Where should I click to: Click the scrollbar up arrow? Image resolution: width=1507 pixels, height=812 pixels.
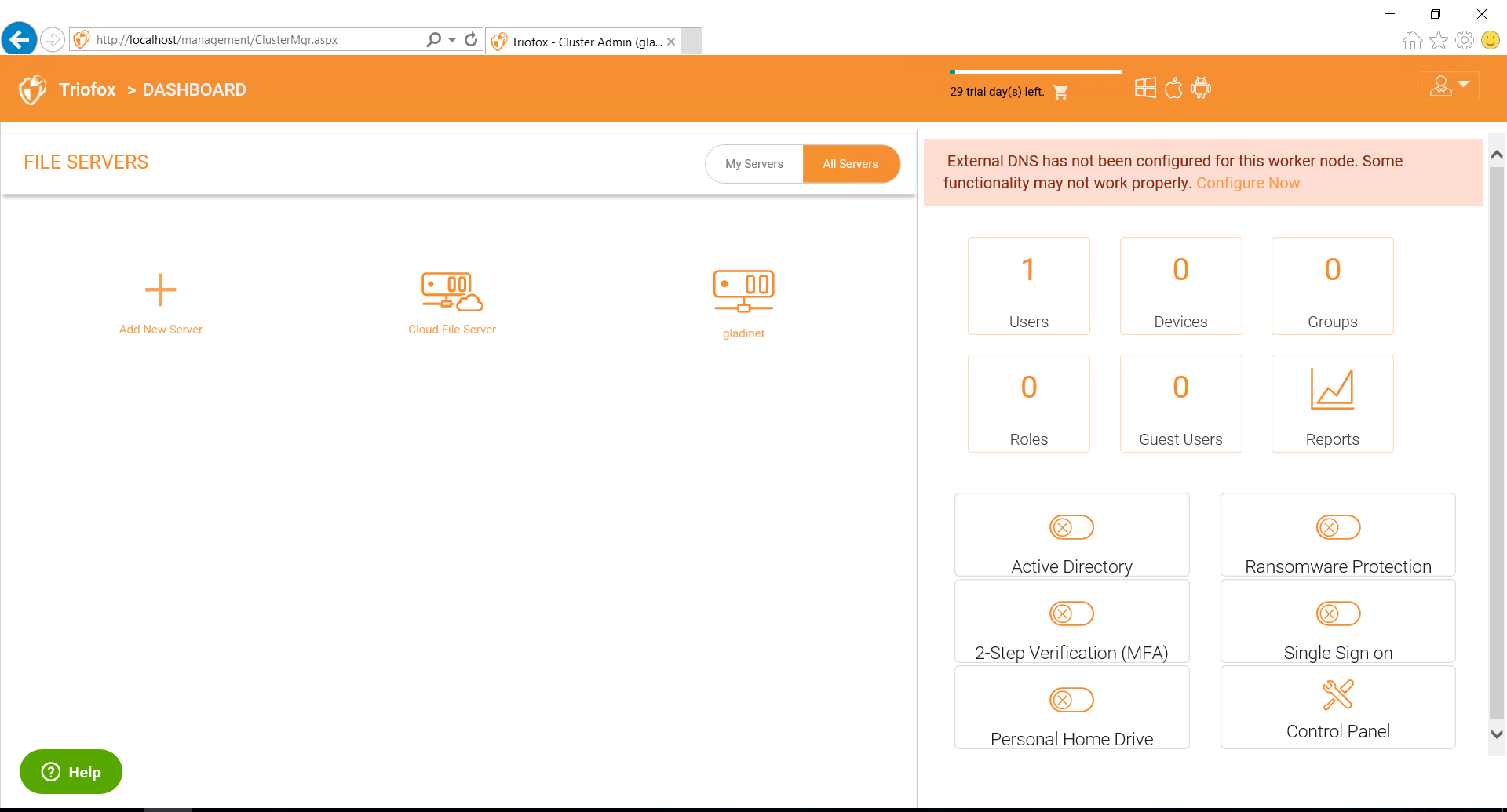[x=1497, y=155]
